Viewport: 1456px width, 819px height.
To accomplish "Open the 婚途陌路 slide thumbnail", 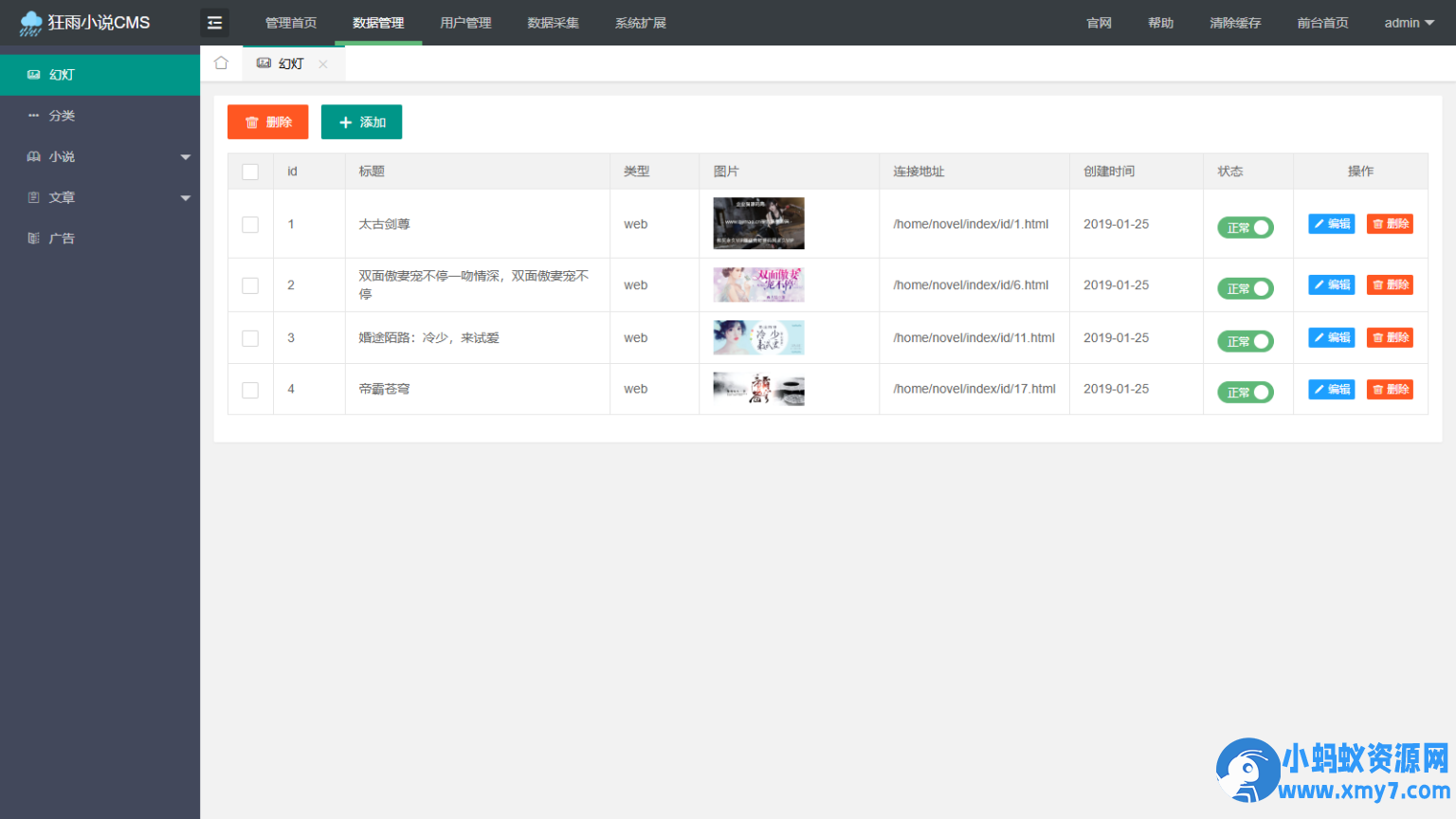I will point(758,337).
